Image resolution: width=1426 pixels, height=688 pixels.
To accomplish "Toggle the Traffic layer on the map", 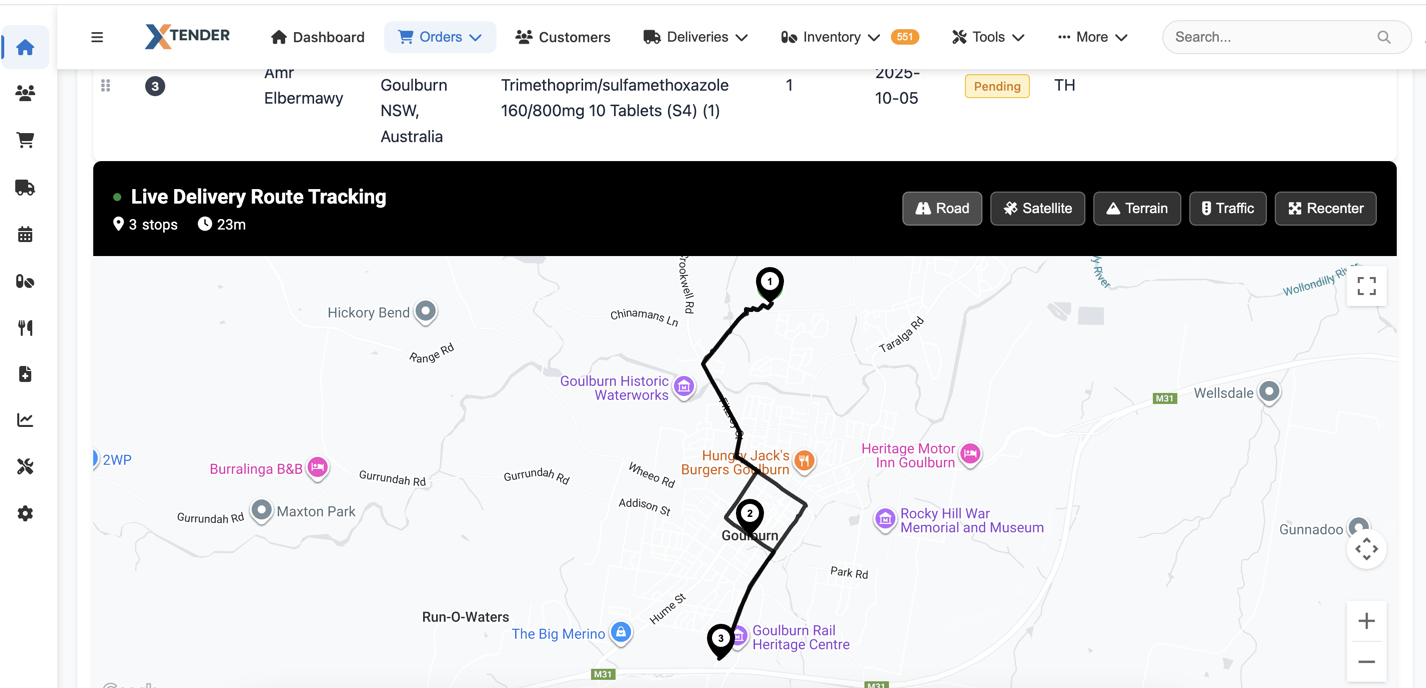I will point(1227,208).
